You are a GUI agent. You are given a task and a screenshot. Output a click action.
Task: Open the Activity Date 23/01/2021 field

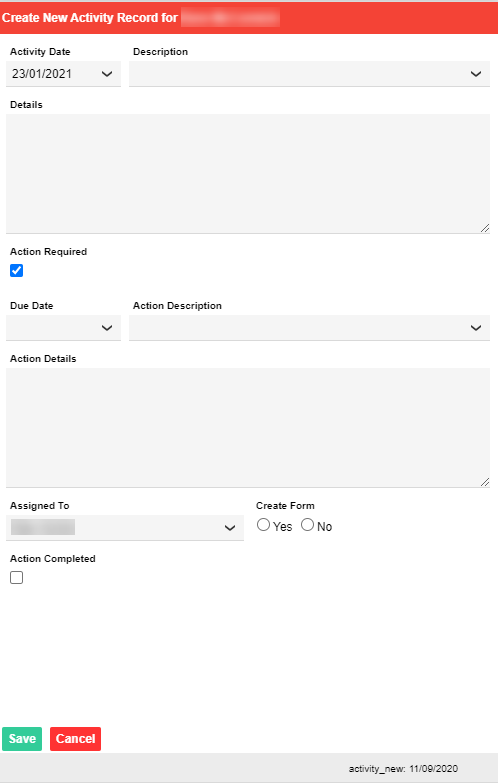pyautogui.click(x=63, y=74)
